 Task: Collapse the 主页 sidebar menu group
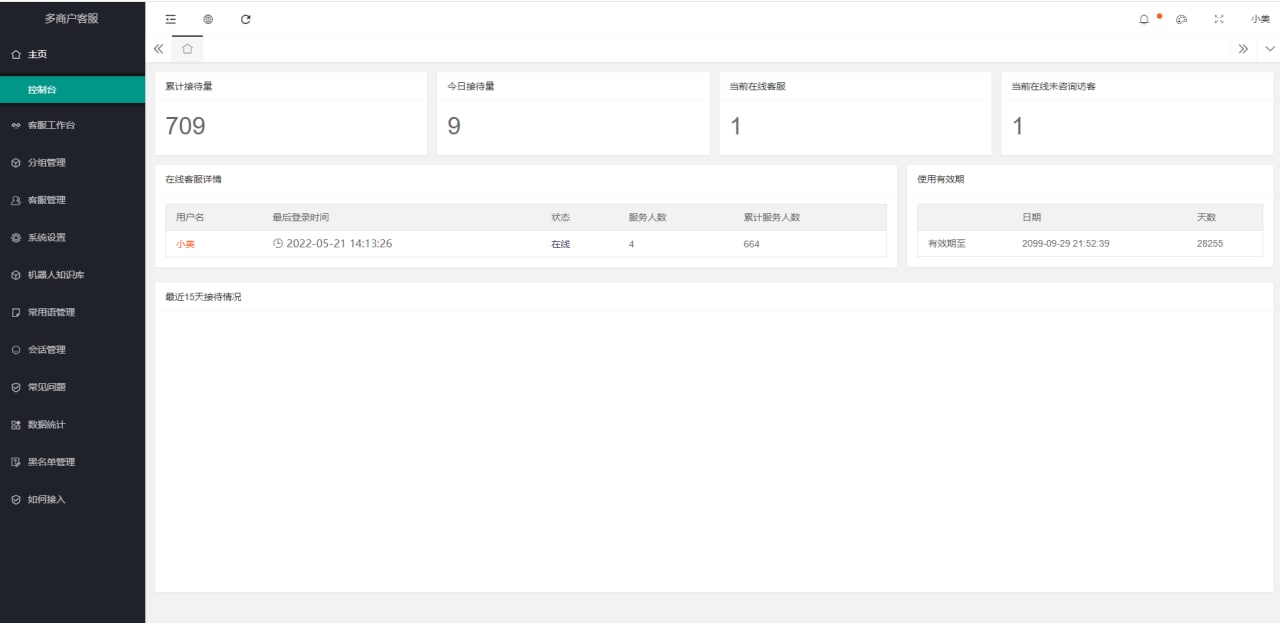point(37,54)
